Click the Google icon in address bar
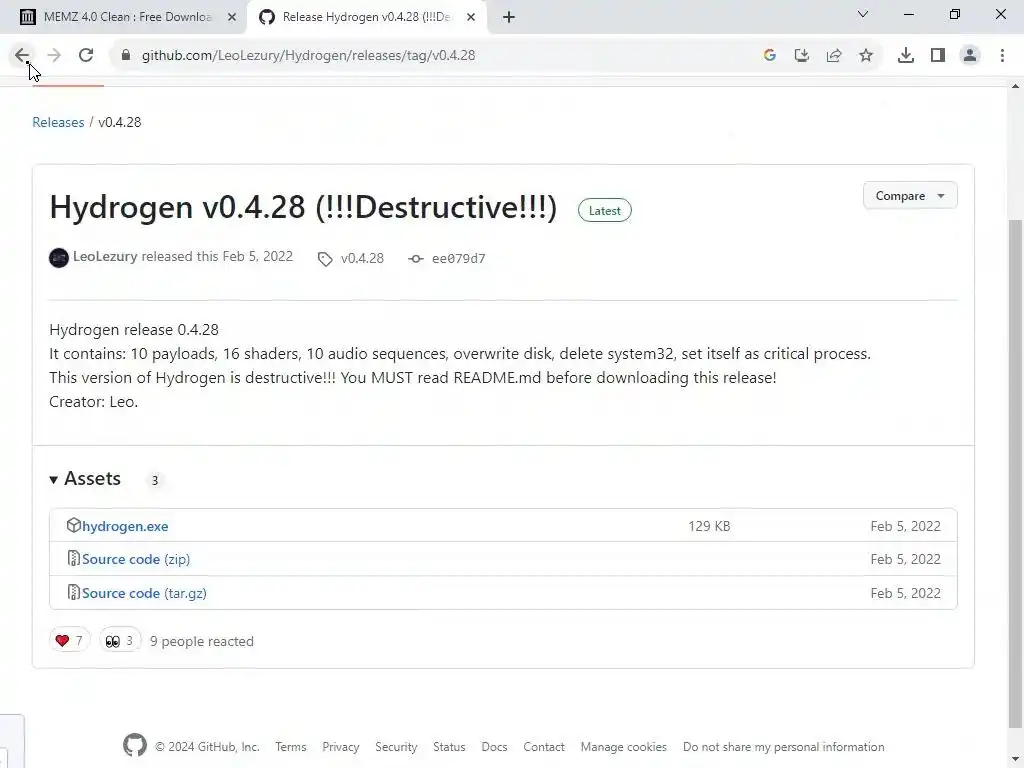 tap(770, 56)
